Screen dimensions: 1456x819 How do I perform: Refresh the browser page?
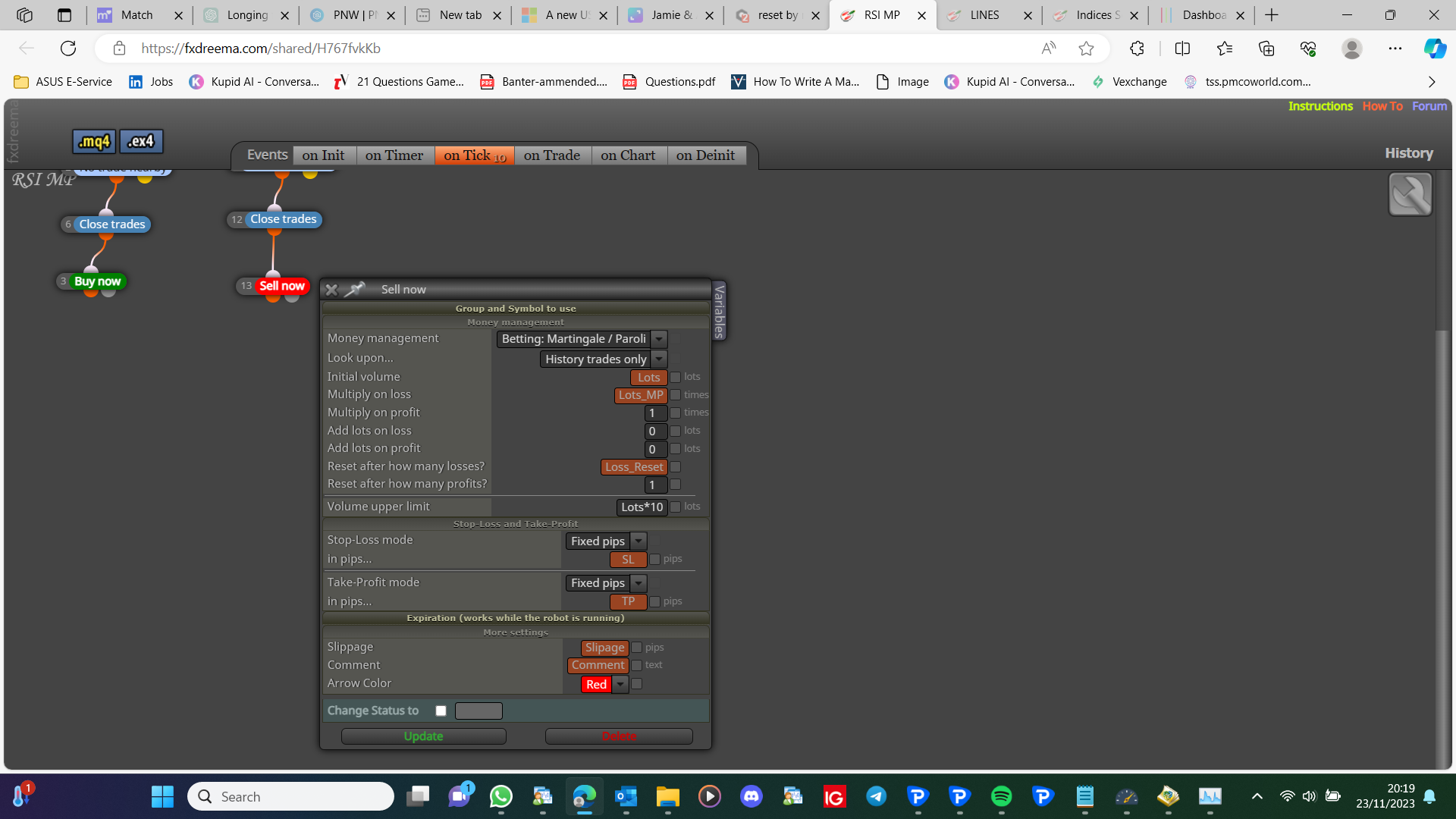pos(68,49)
